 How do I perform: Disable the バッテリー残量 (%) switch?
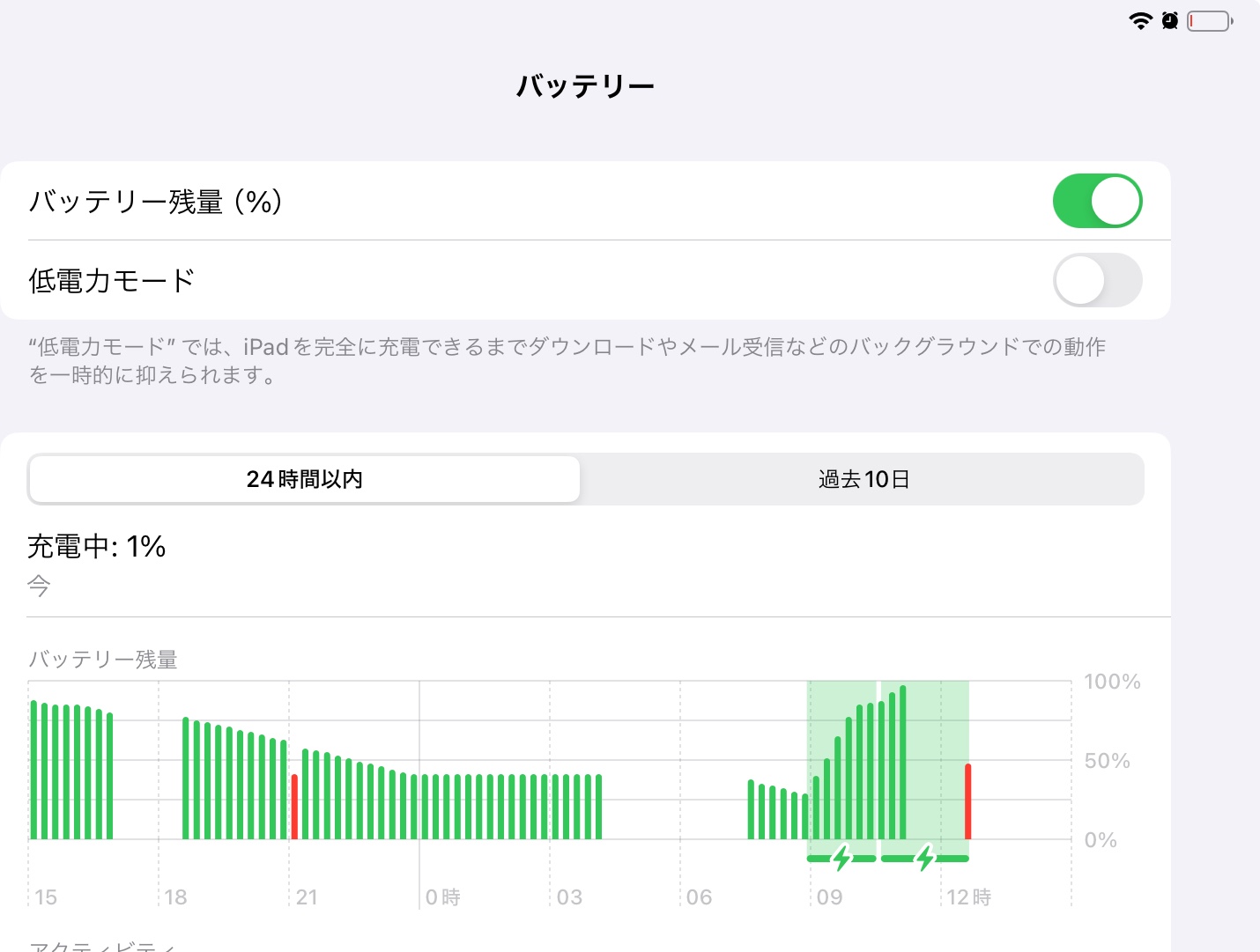(1097, 201)
